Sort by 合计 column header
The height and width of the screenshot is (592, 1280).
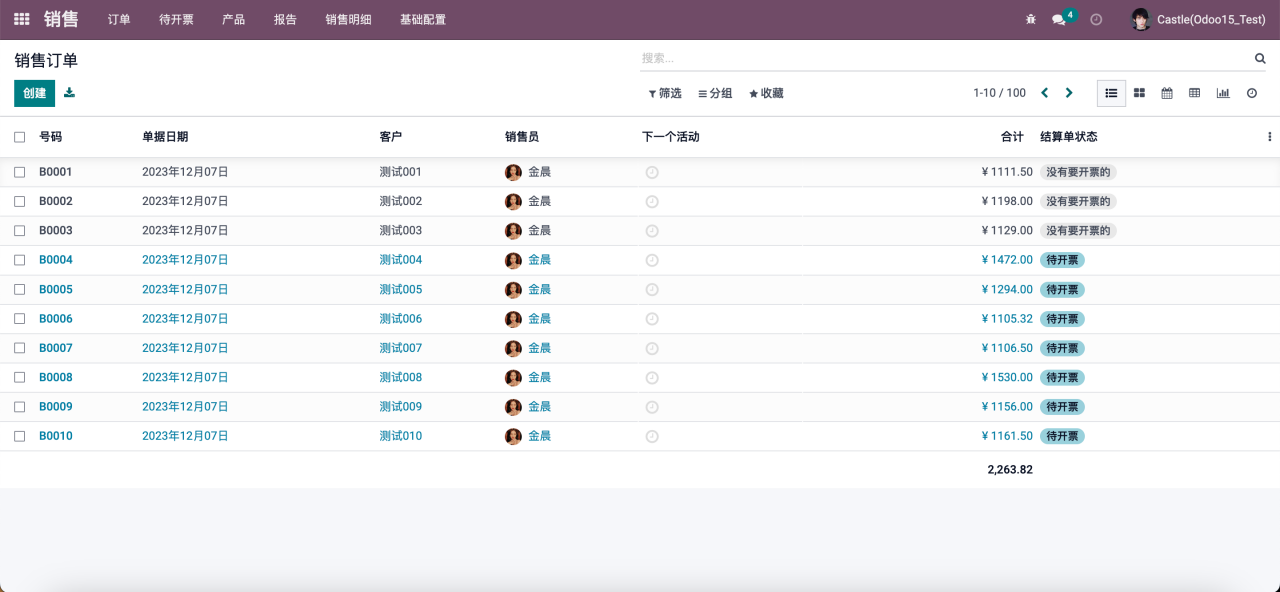[x=1012, y=137]
